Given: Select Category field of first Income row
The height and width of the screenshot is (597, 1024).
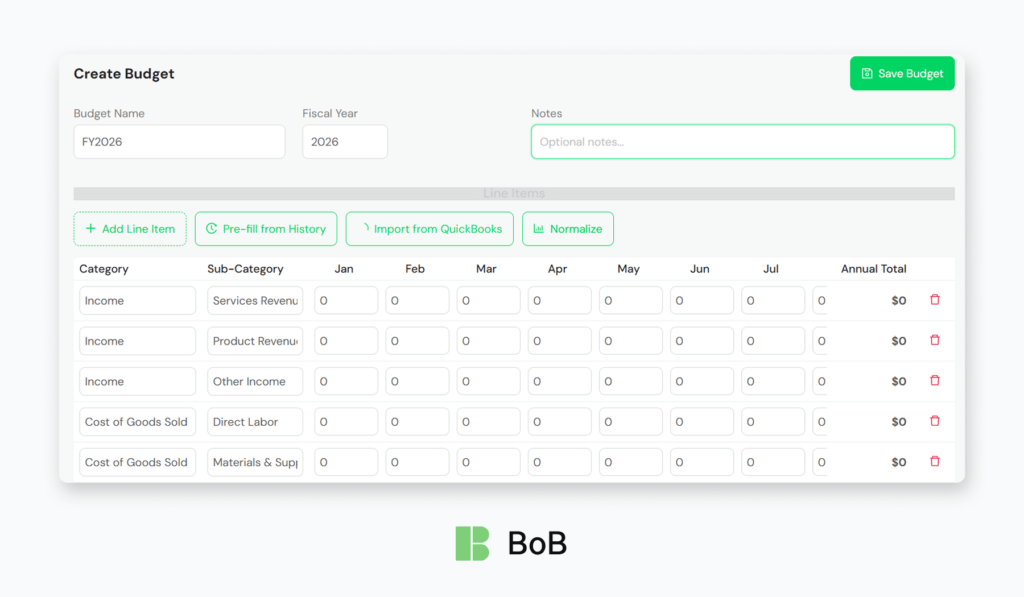Looking at the screenshot, I should coord(138,301).
